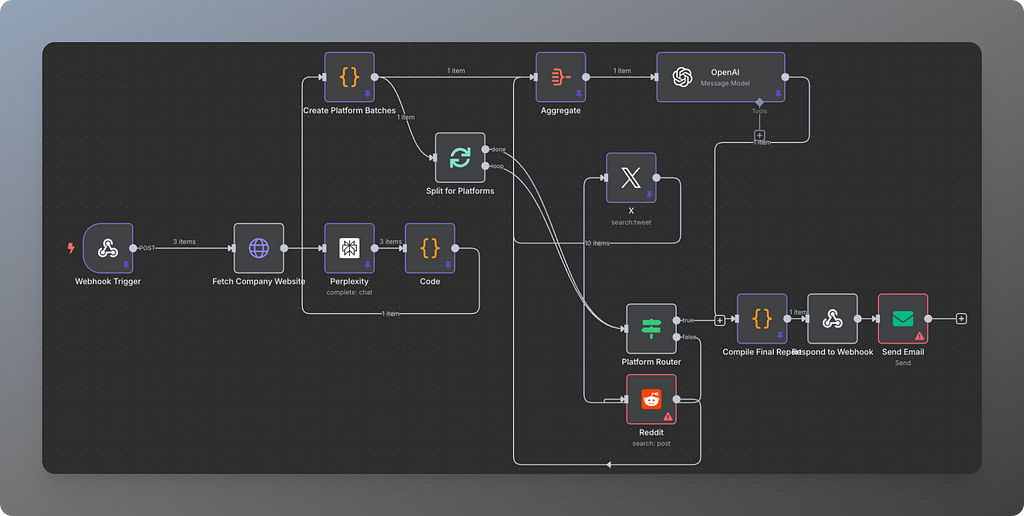
Task: Add a tool under OpenAI Tools connector
Action: click(x=760, y=136)
